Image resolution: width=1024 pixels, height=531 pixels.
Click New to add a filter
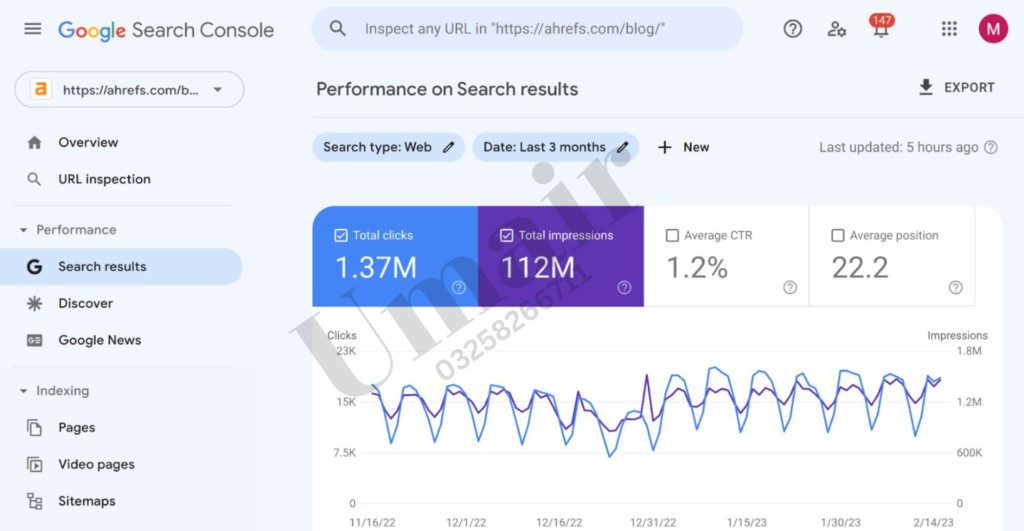click(683, 147)
